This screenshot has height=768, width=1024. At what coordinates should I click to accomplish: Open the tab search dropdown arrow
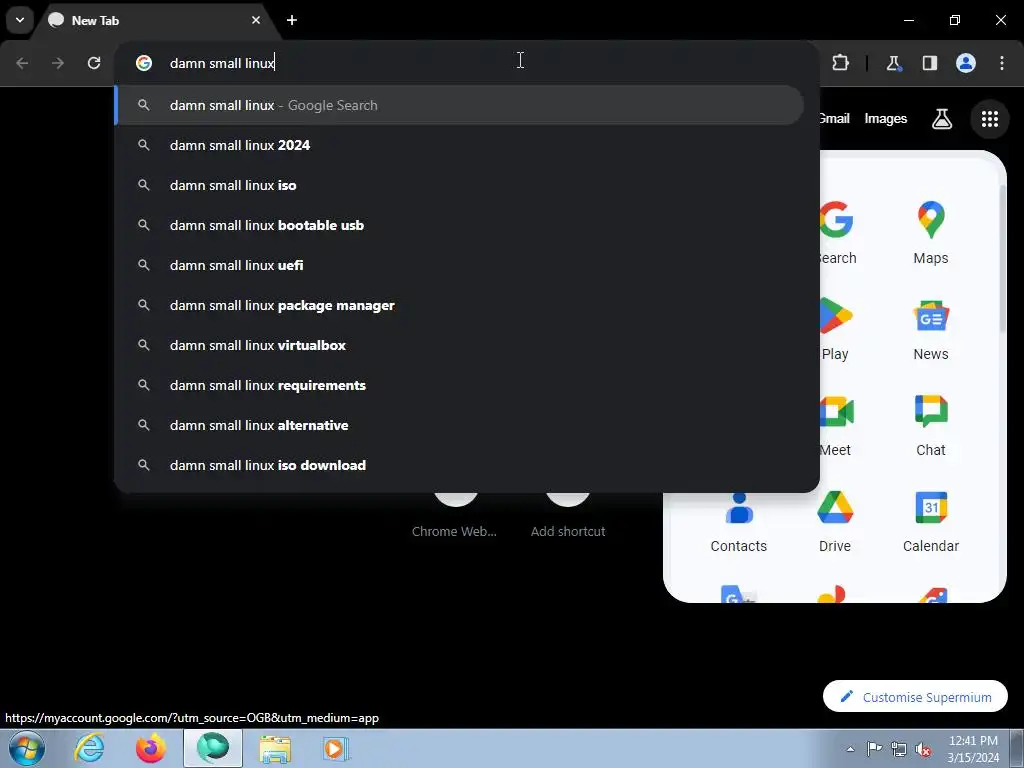(20, 20)
